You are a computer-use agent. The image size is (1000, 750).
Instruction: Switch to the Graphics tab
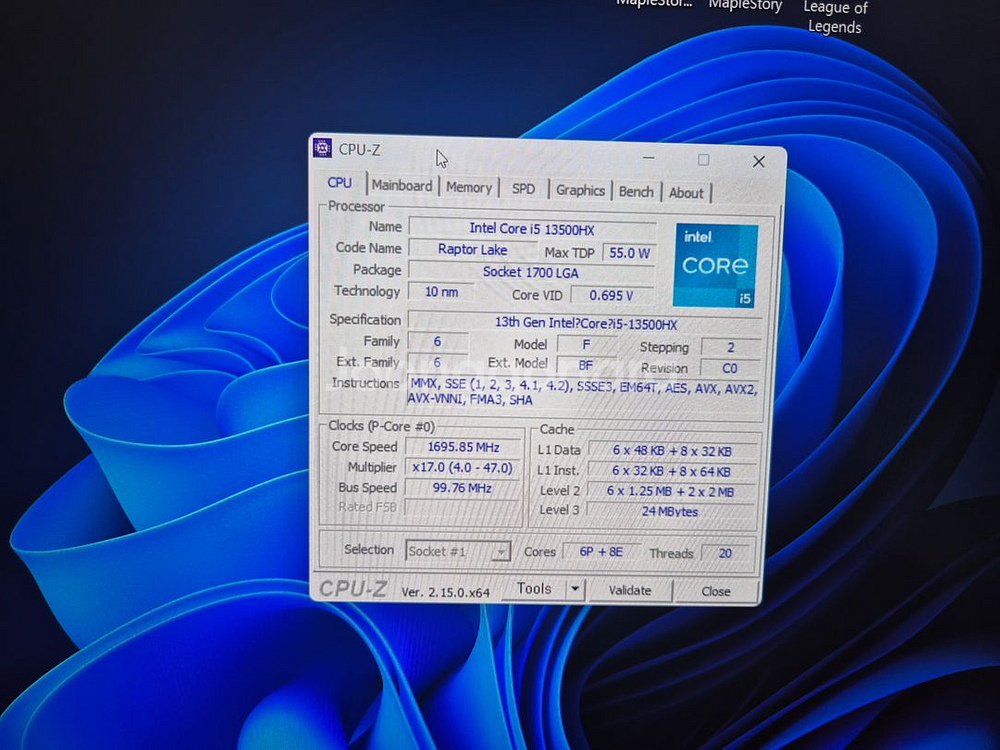click(580, 191)
